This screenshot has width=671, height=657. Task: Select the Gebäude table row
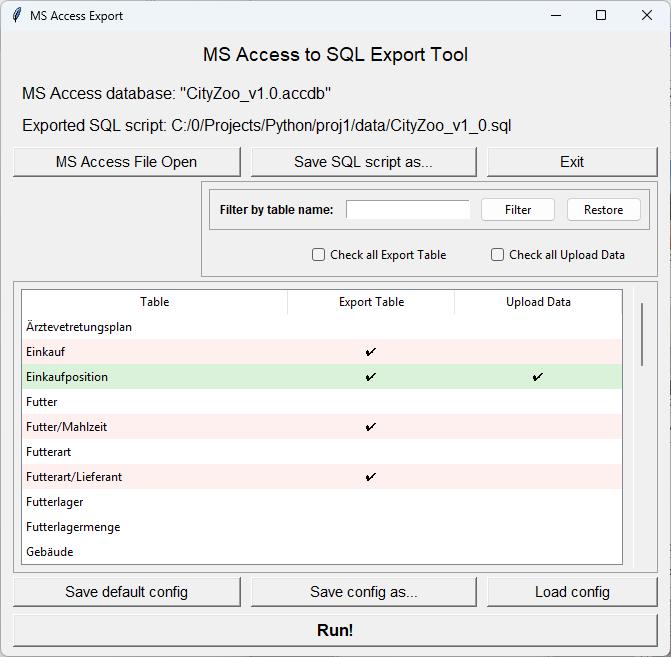coord(322,552)
